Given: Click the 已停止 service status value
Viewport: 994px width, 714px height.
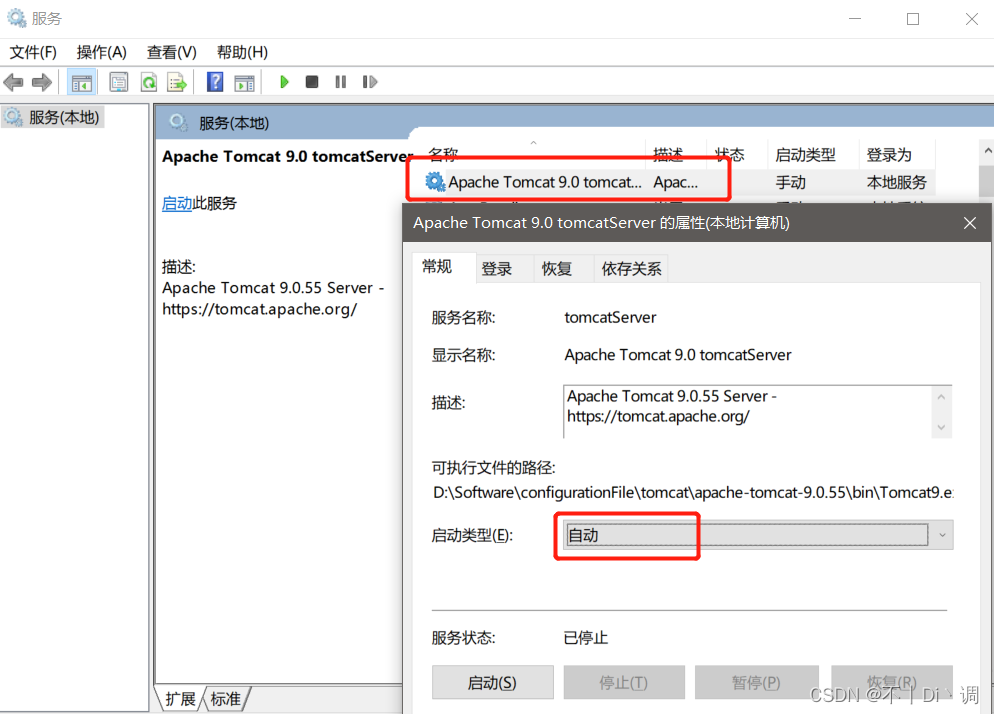Looking at the screenshot, I should click(x=586, y=638).
